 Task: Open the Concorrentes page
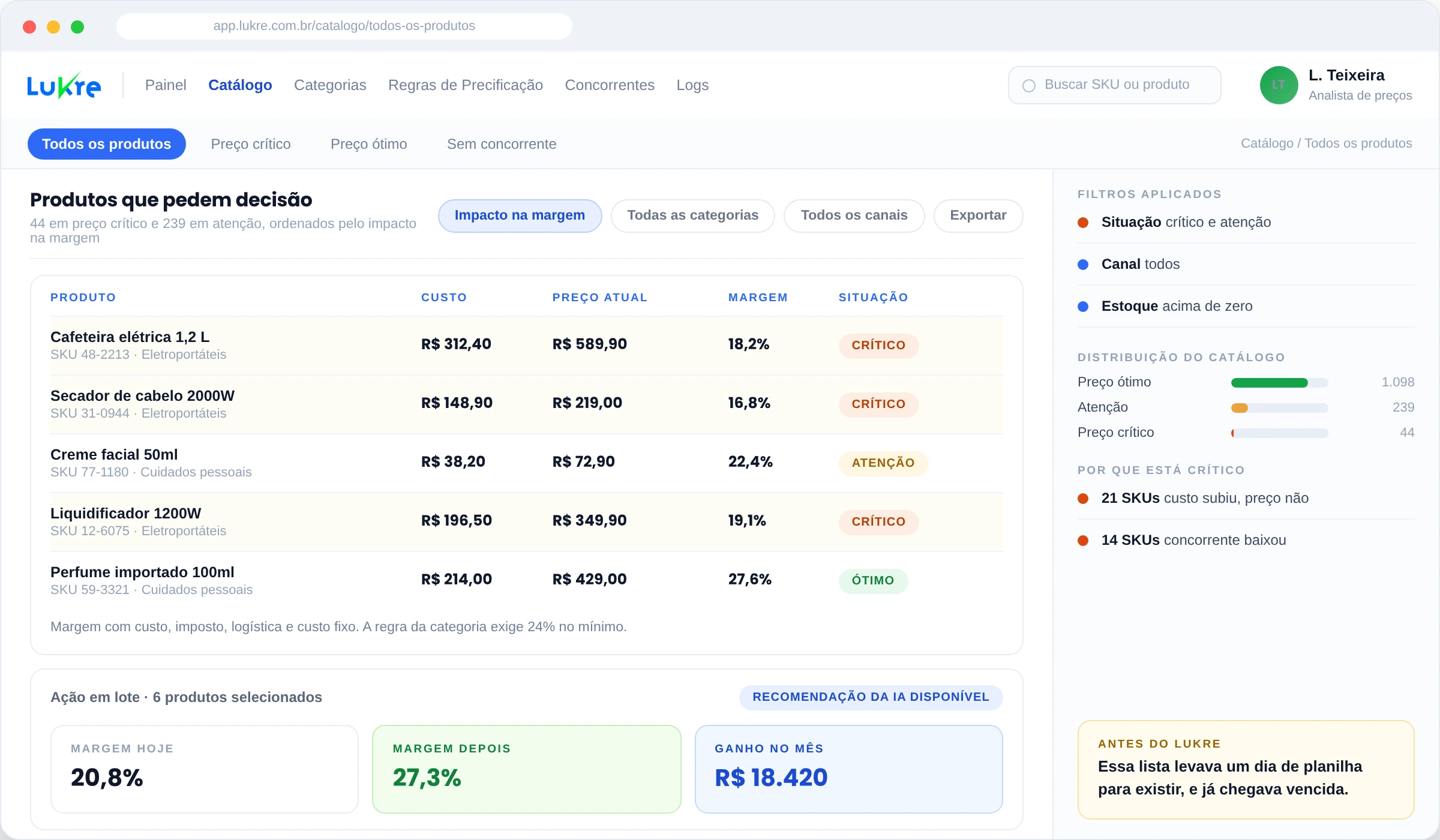[610, 85]
